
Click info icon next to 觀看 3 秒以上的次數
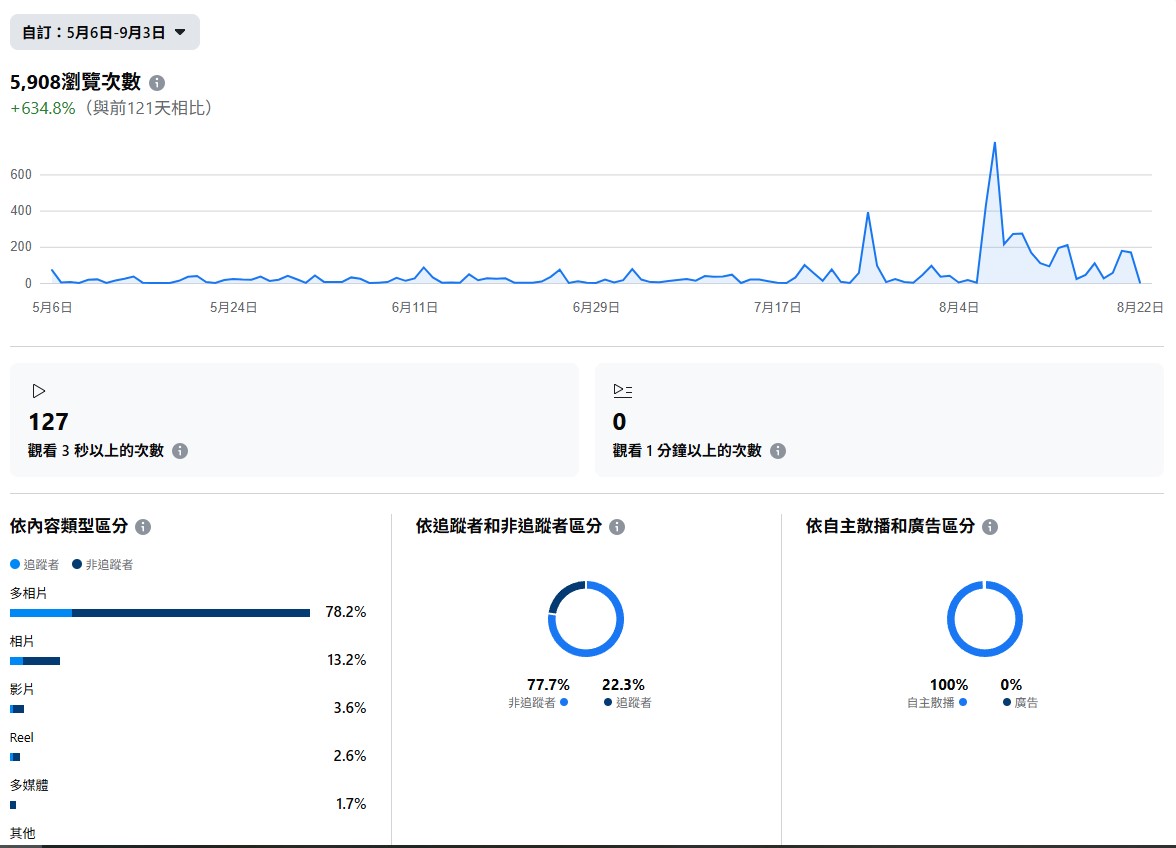pyautogui.click(x=180, y=451)
